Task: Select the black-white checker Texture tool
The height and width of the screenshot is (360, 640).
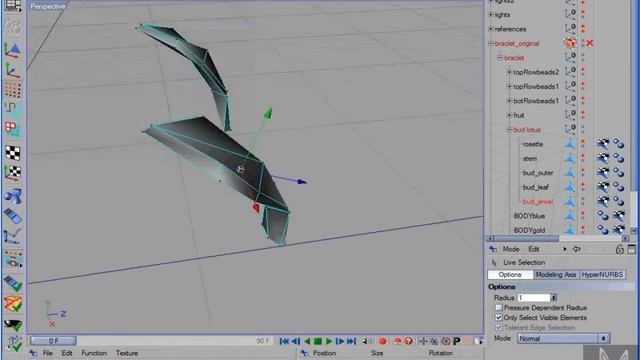Action: 13,153
